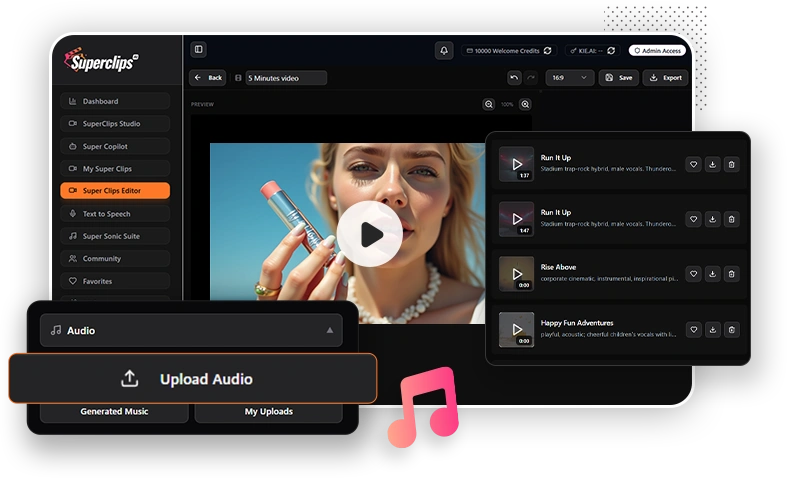The image size is (787, 478).
Task: Click the 100% zoom level
Action: point(507,104)
